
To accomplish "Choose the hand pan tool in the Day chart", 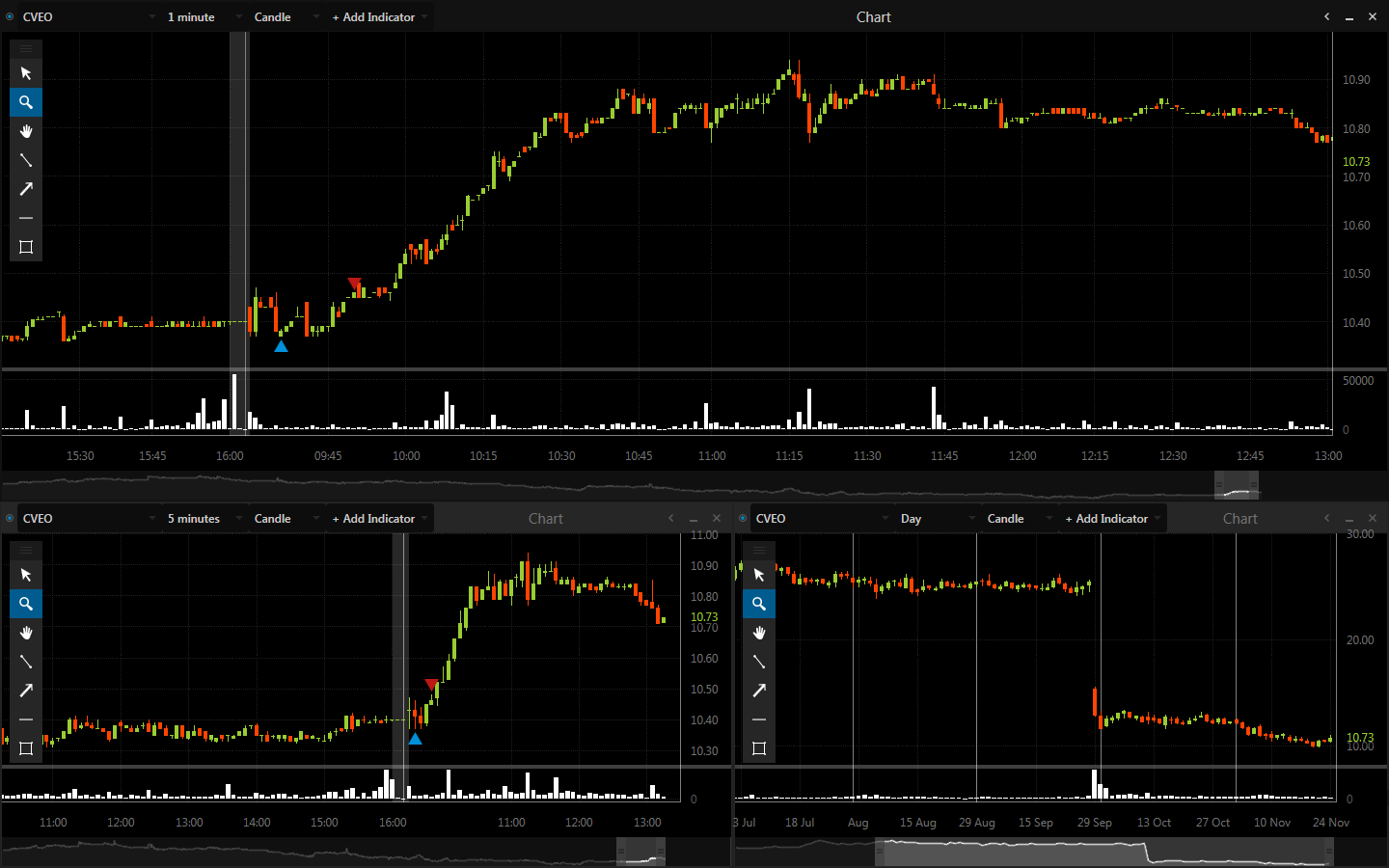I will pos(759,633).
